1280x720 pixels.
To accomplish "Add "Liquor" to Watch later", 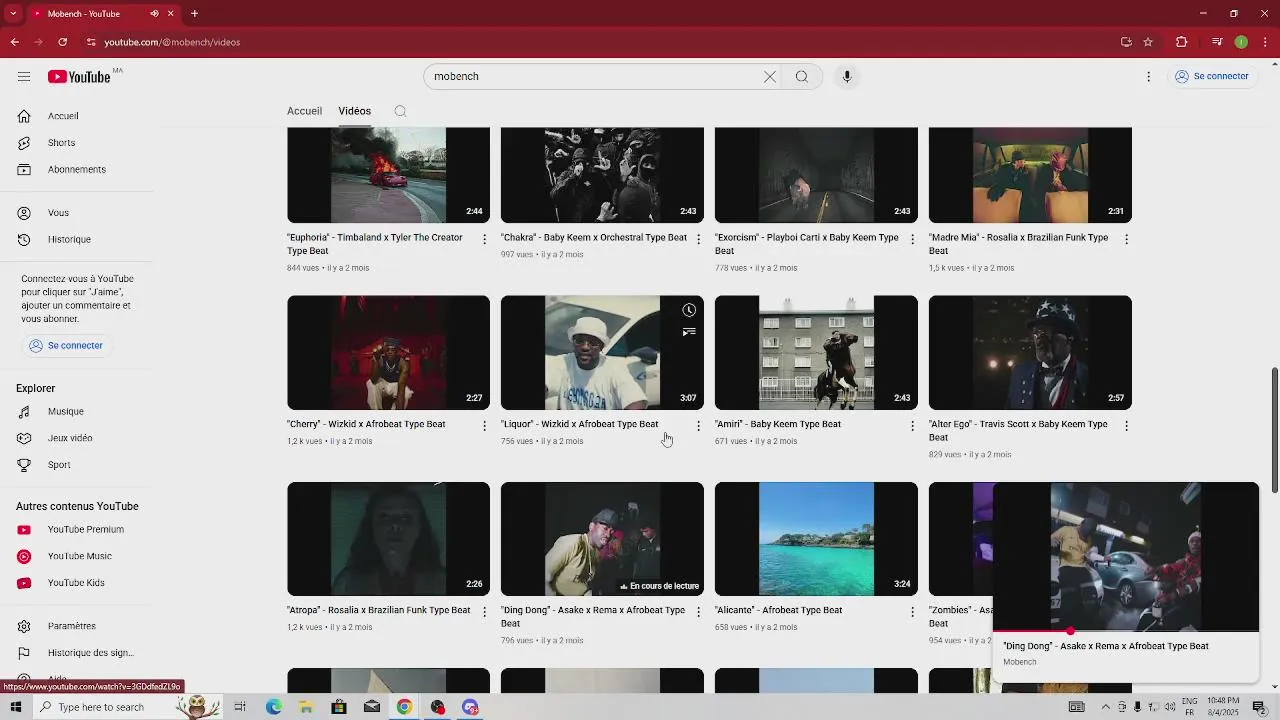I will (x=689, y=310).
